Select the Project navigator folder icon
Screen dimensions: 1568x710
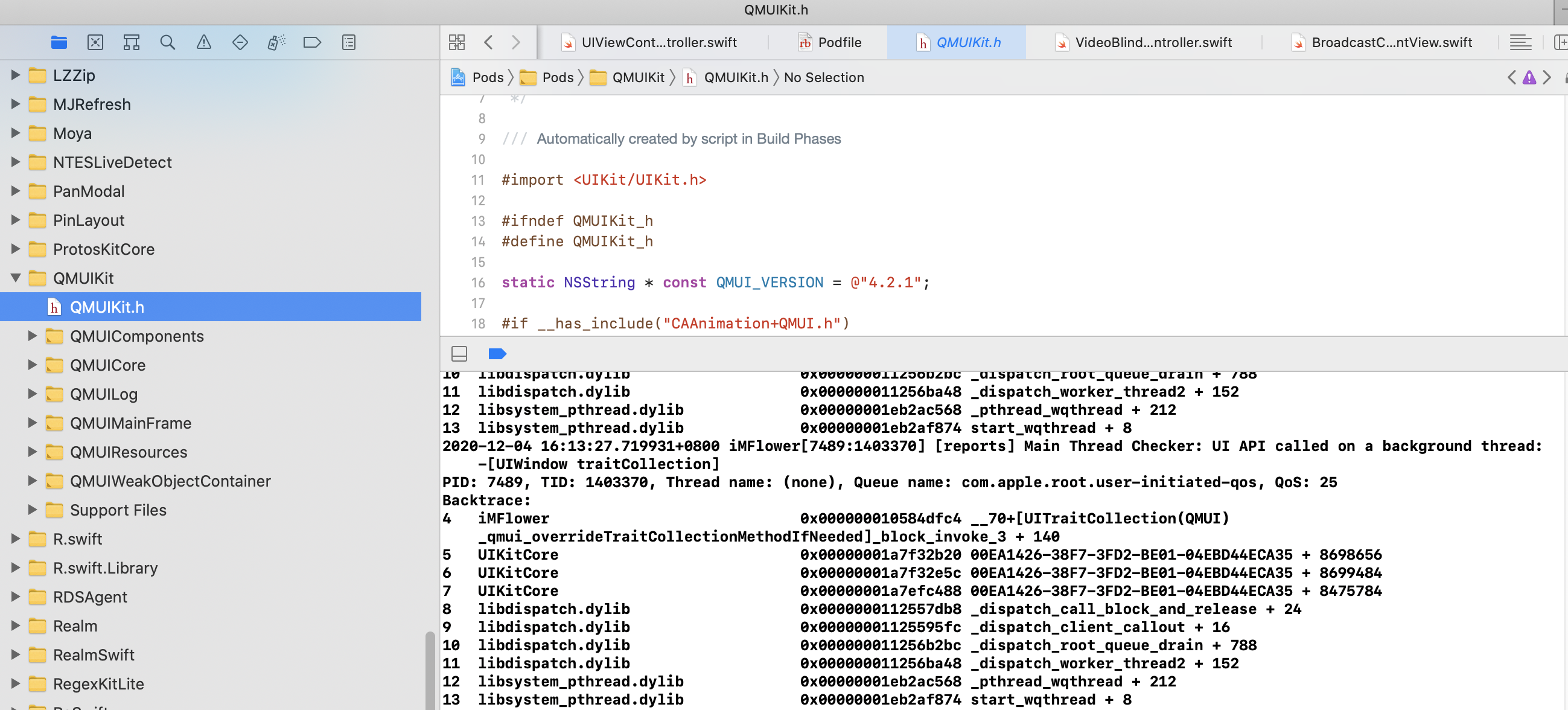(59, 42)
